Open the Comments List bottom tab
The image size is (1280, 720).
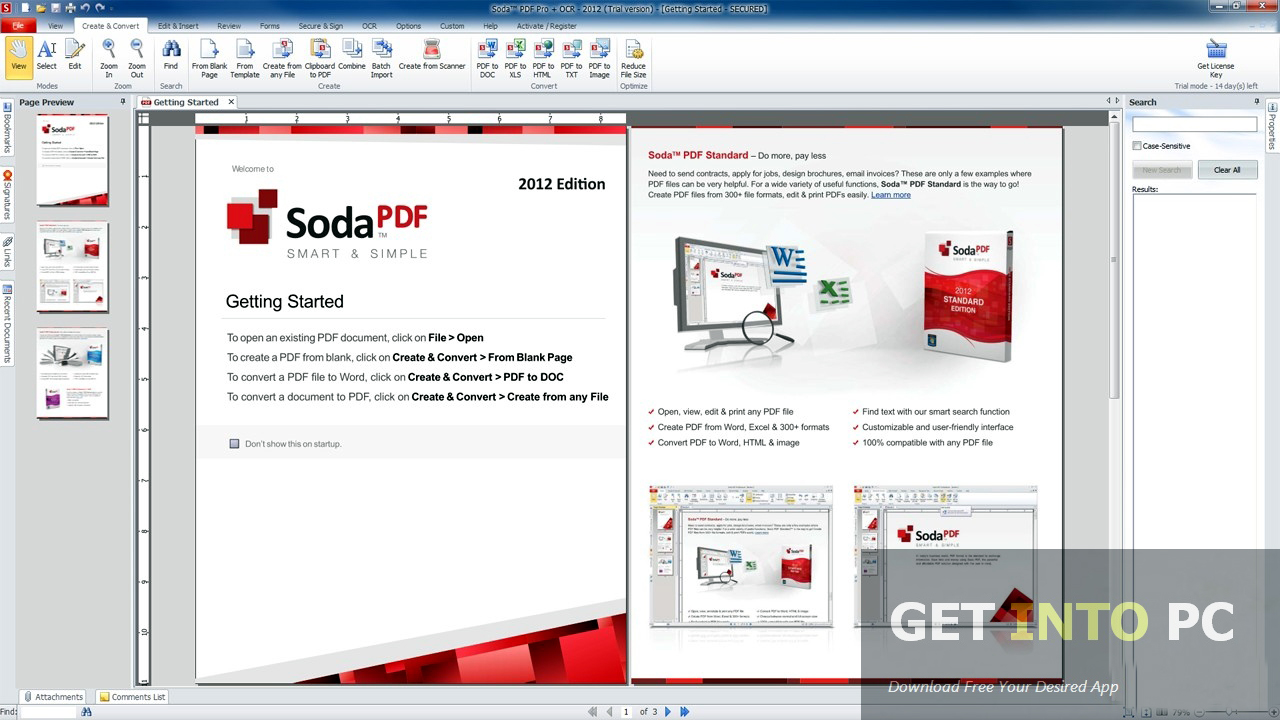(132, 697)
